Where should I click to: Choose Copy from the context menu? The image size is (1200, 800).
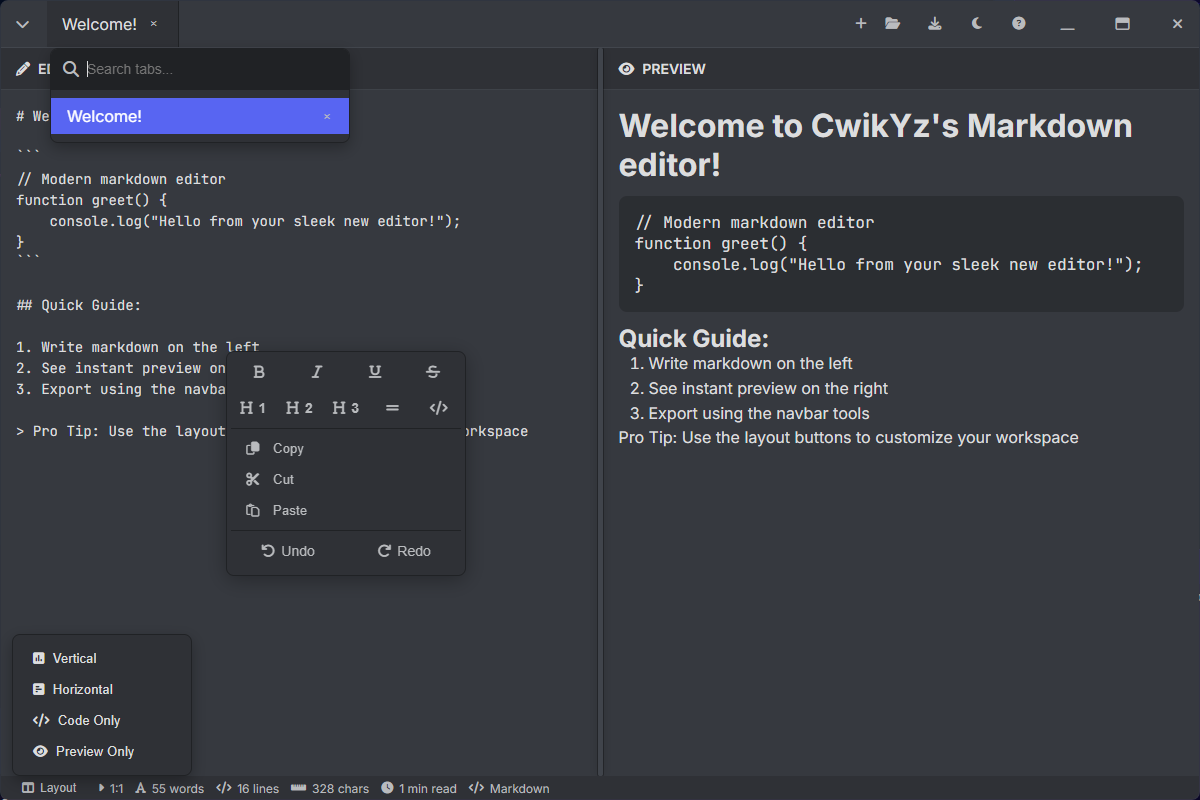(x=346, y=449)
